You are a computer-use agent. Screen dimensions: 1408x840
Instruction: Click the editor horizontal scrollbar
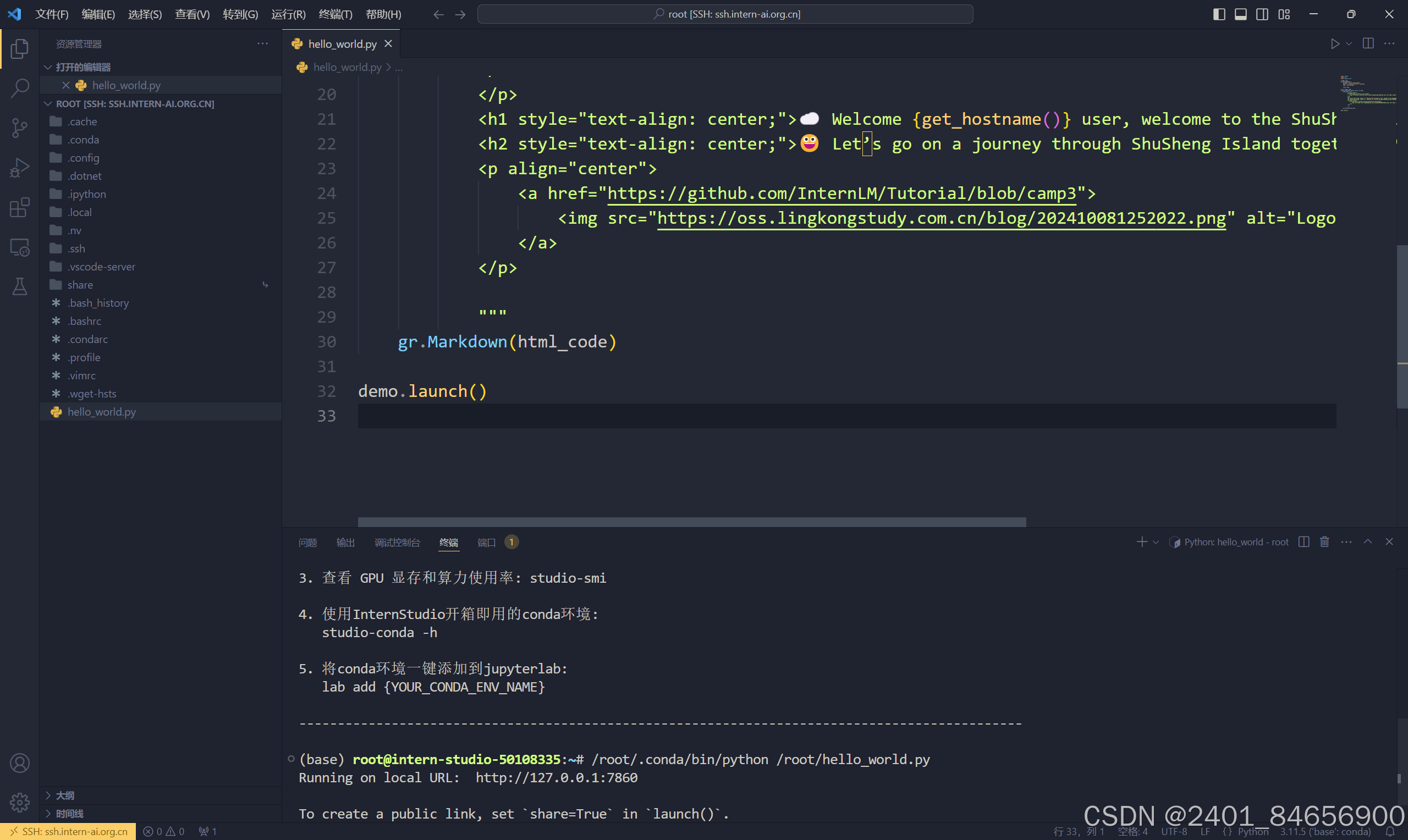[x=691, y=521]
